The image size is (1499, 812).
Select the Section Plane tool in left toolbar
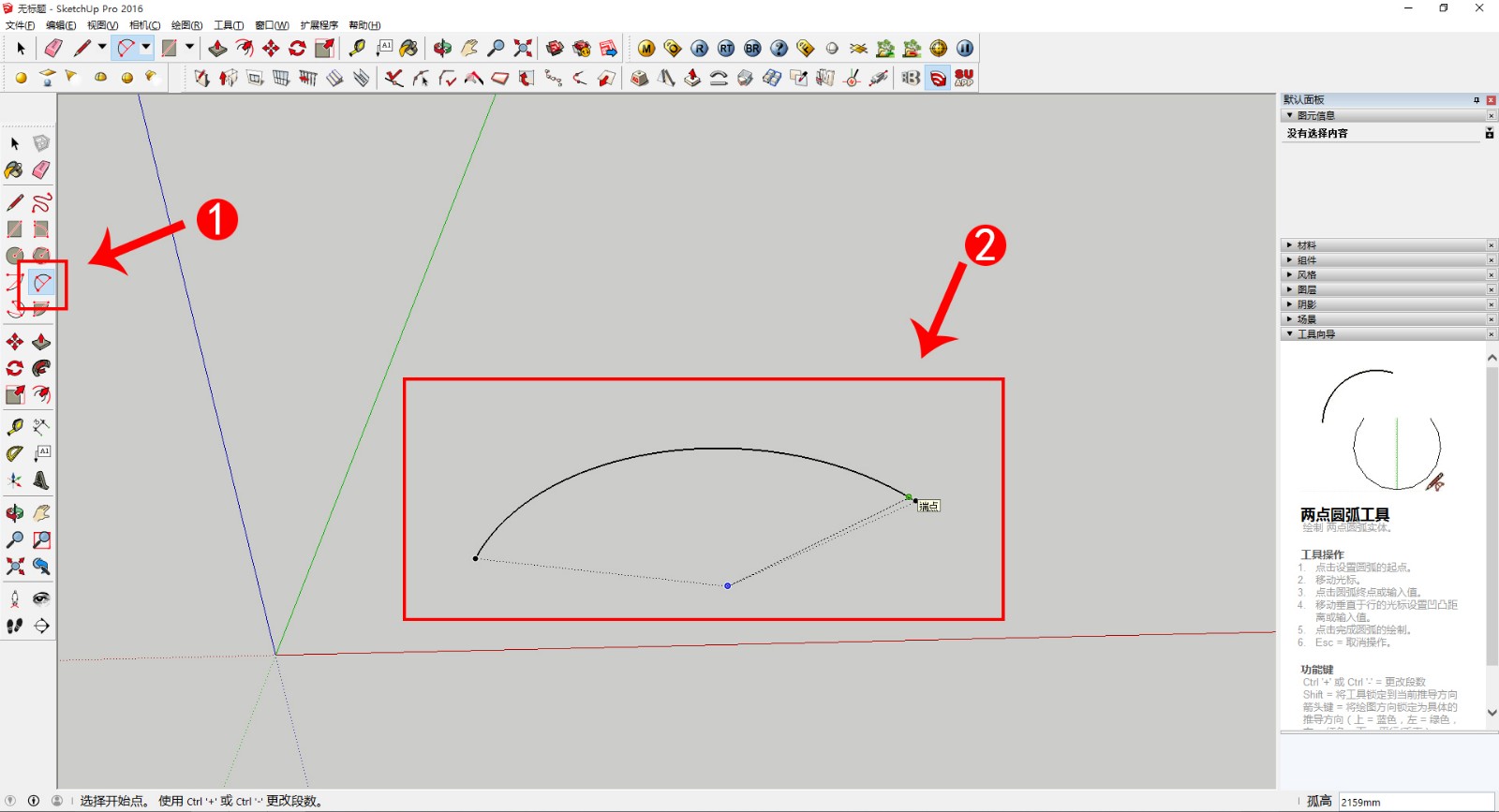coord(41,626)
